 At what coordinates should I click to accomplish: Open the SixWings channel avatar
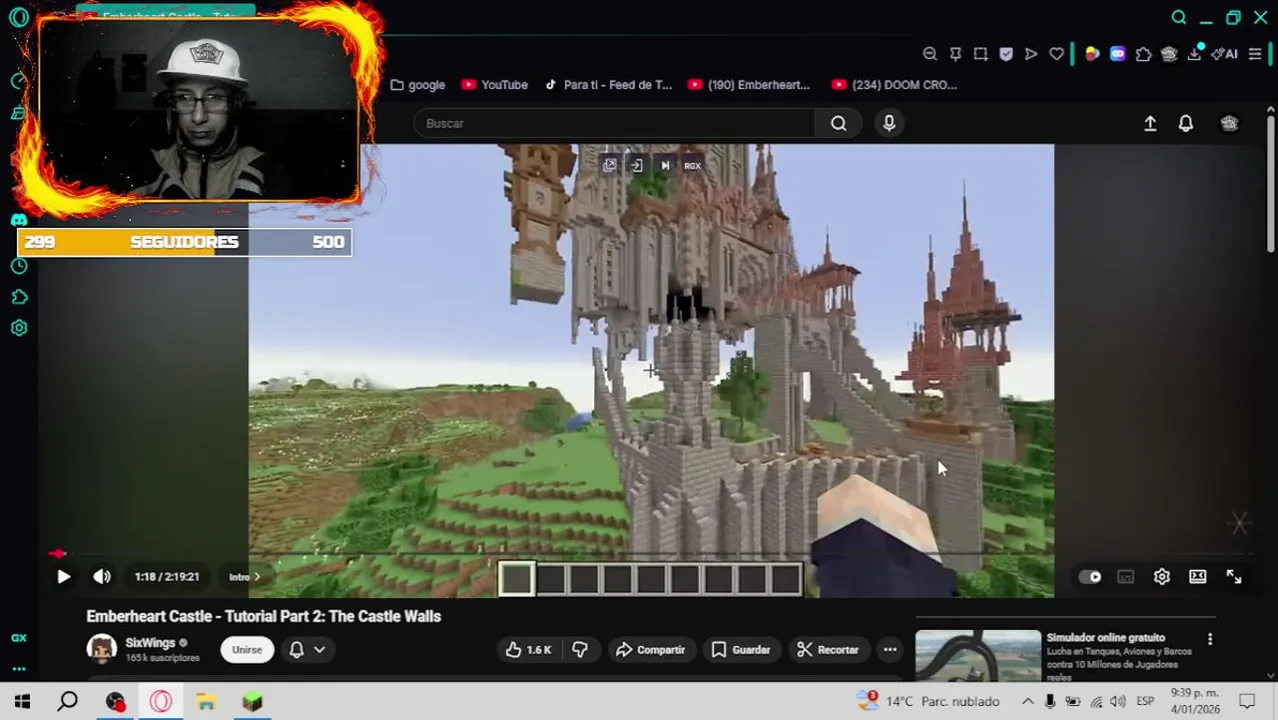101,650
